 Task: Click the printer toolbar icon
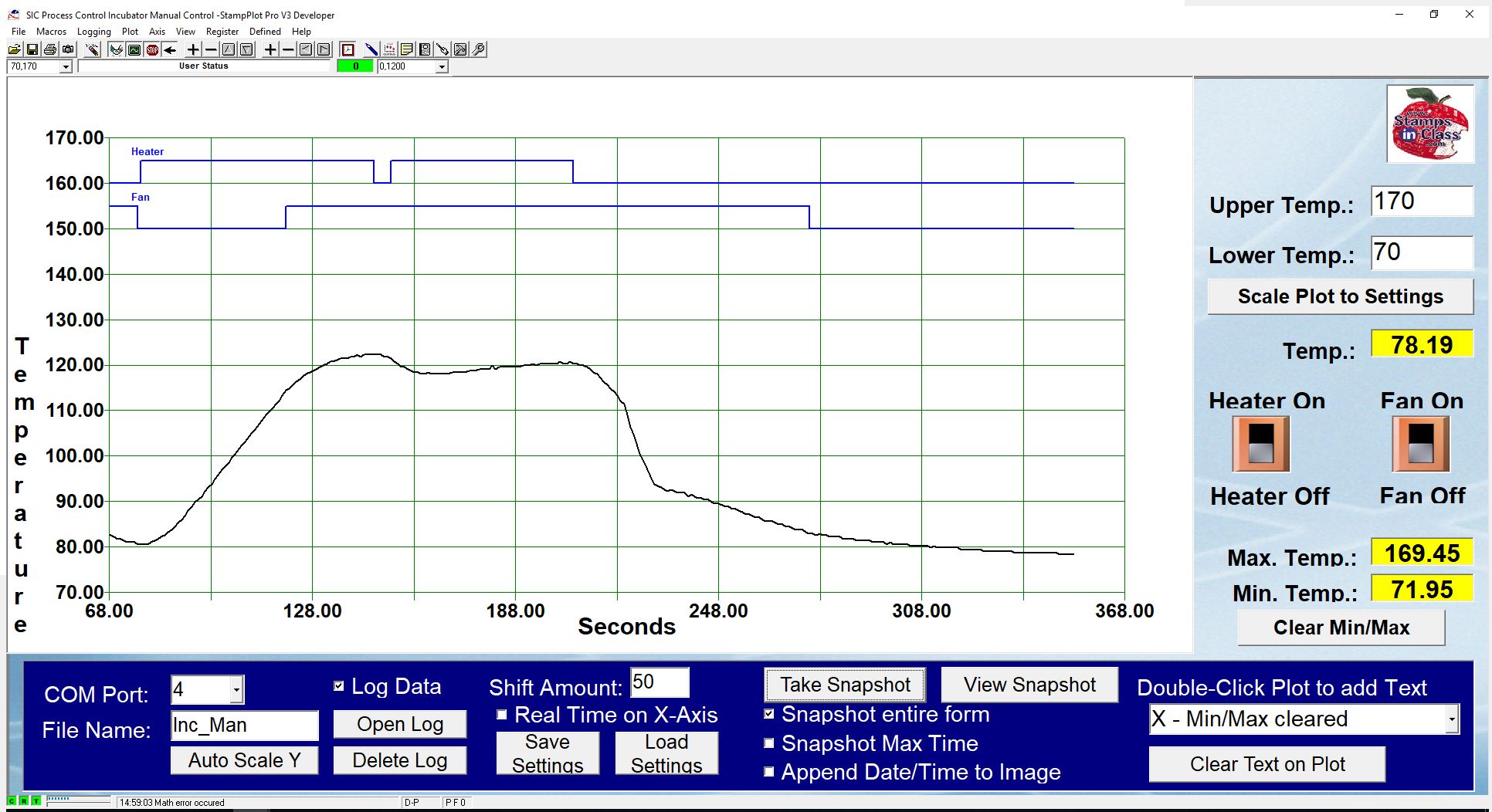(x=50, y=49)
